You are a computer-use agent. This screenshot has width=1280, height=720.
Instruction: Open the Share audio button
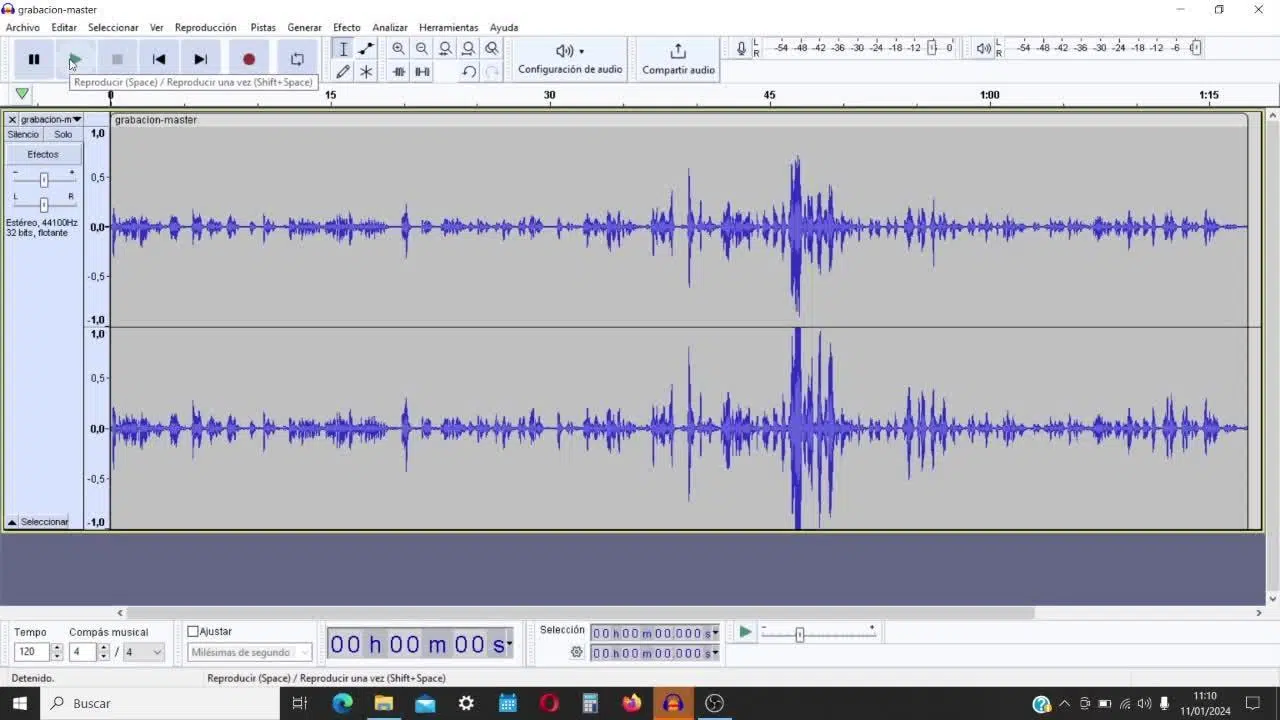click(678, 58)
